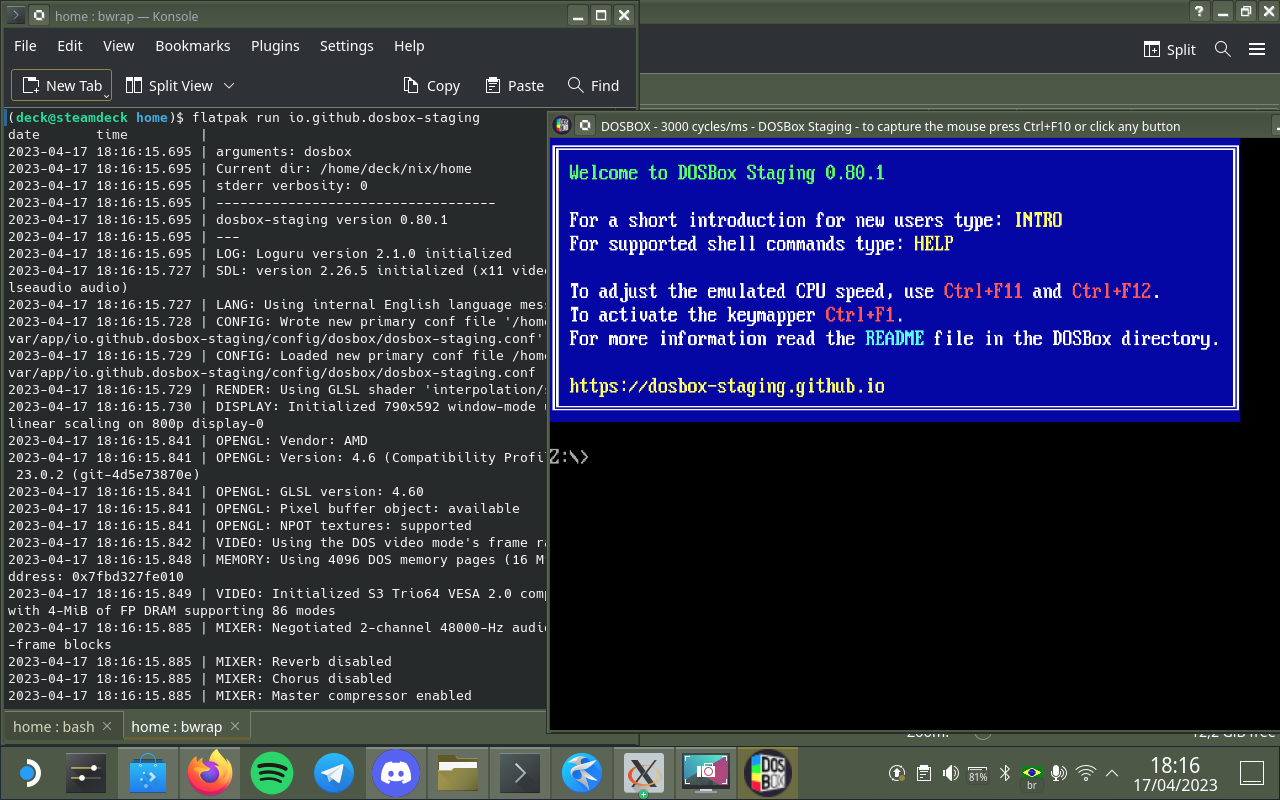Viewport: 1280px width, 800px height.
Task: Launch DOSBox Staging from the taskbar
Action: pyautogui.click(x=767, y=772)
